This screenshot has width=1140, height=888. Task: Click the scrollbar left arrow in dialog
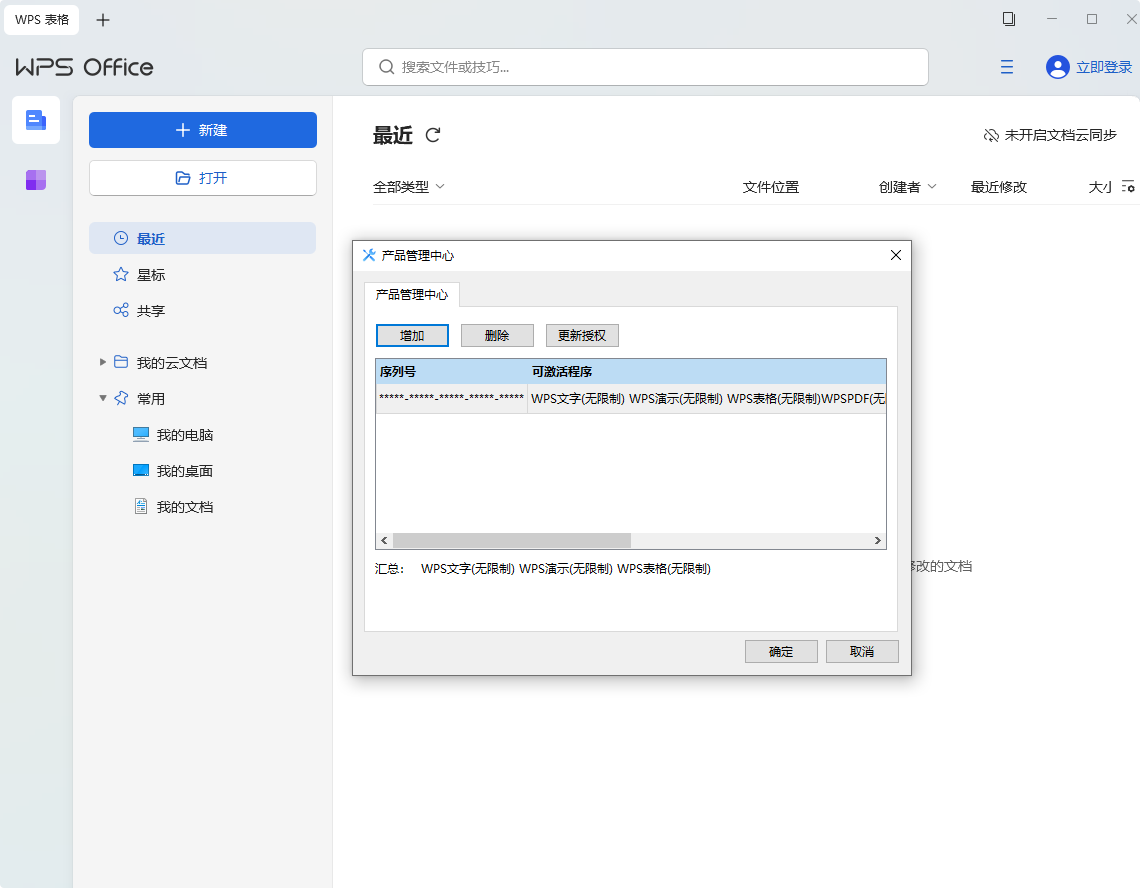[x=385, y=540]
